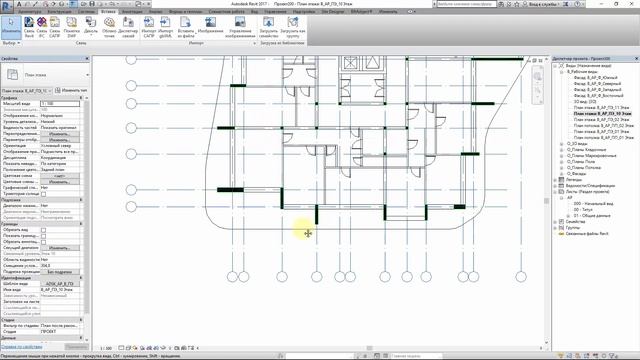Click the floor plan type thumbnail in Properties
Image resolution: width=640 pixels, height=360 pixels.
tap(13, 75)
